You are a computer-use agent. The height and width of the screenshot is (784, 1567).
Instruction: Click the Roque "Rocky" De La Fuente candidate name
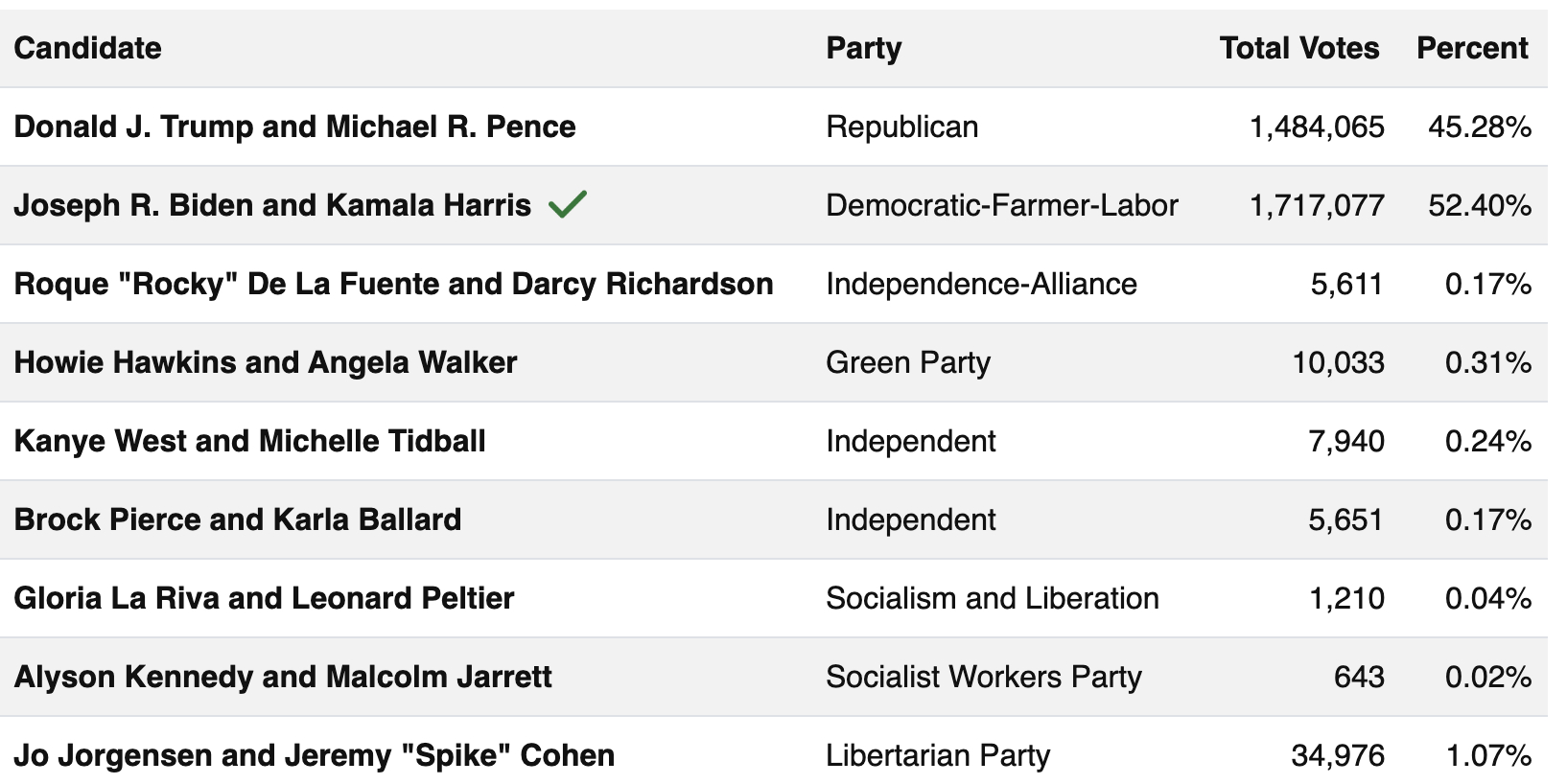393,284
